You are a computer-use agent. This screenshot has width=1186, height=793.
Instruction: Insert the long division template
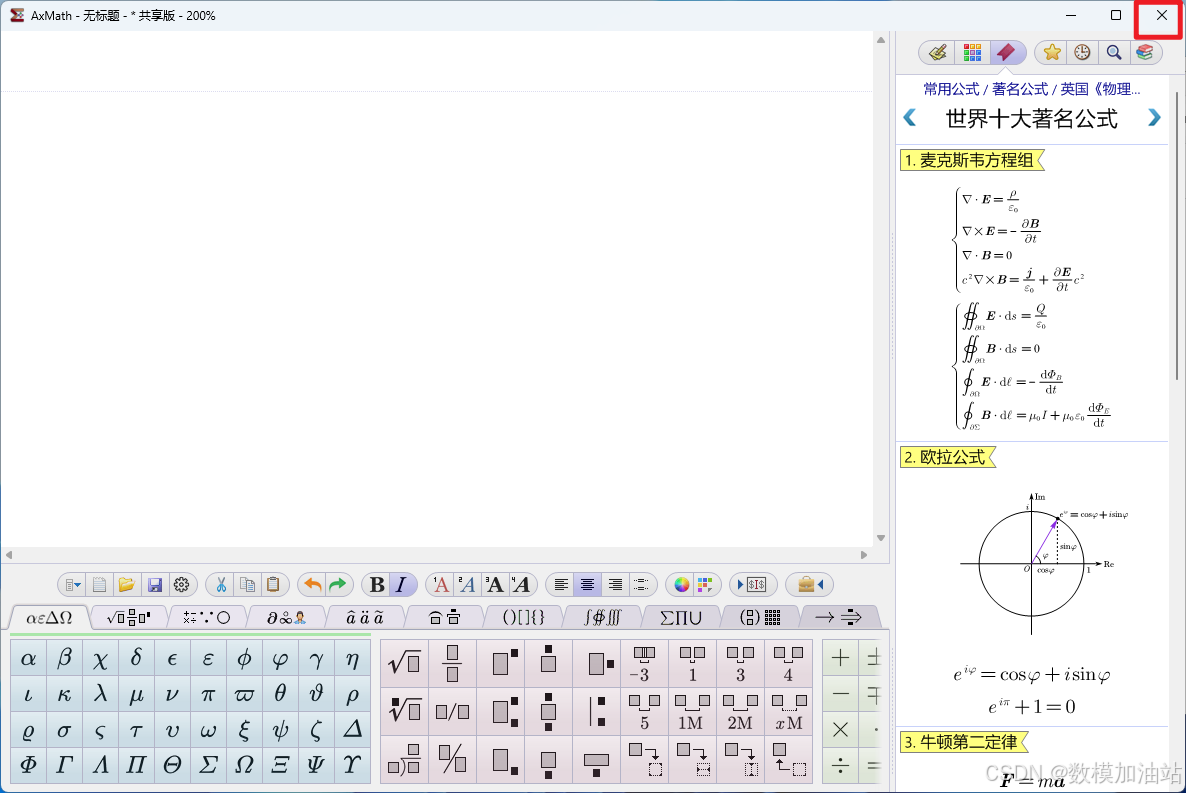click(x=405, y=759)
